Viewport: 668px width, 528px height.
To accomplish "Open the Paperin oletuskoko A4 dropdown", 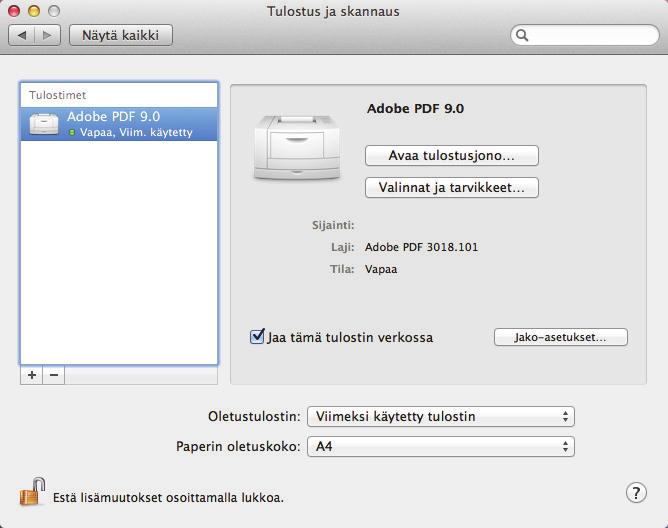I will 441,447.
